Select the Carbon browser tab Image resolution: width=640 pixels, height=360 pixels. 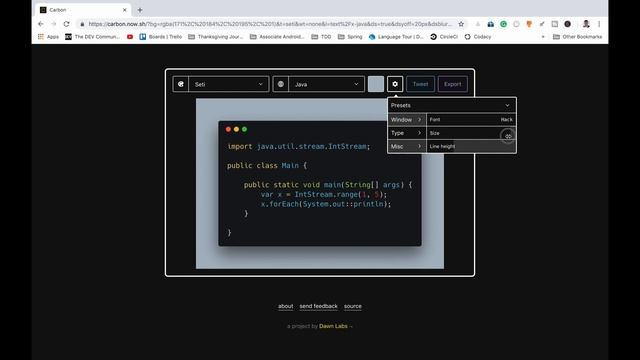coord(83,10)
